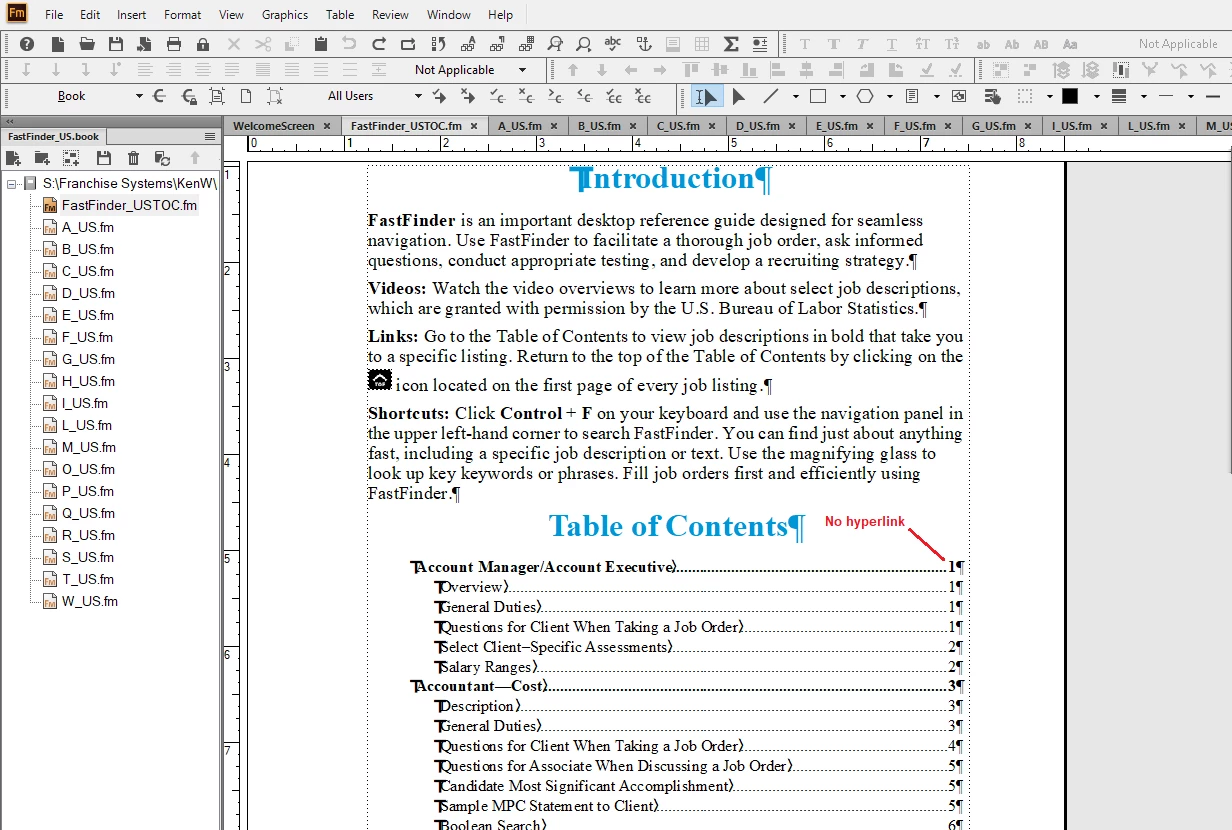Screen dimensions: 1232x830
Task: Create a new document from toolbar
Action: pyautogui.click(x=58, y=44)
